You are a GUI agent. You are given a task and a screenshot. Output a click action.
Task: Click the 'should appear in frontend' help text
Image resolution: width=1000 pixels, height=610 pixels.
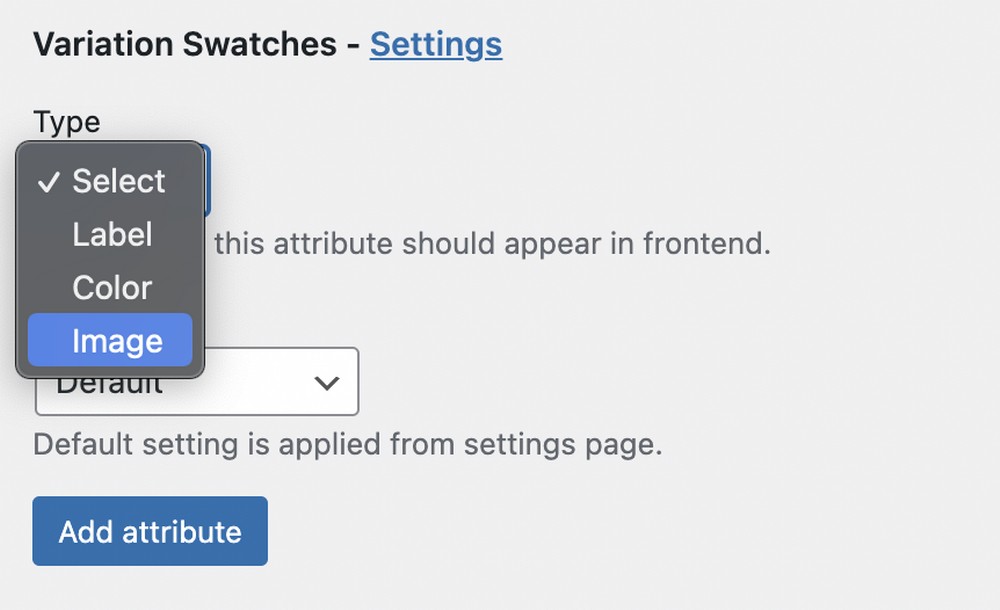[x=492, y=243]
